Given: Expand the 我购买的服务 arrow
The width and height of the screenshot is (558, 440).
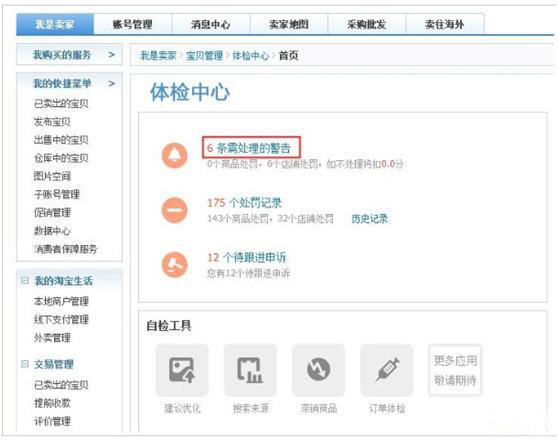Looking at the screenshot, I should (x=111, y=55).
